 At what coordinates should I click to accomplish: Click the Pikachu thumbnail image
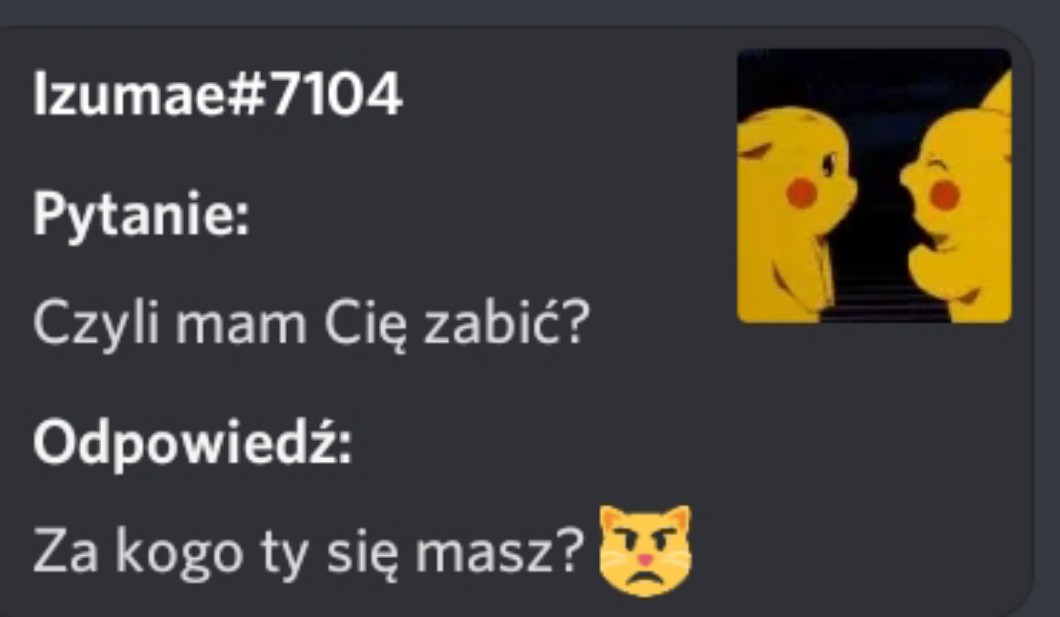874,186
